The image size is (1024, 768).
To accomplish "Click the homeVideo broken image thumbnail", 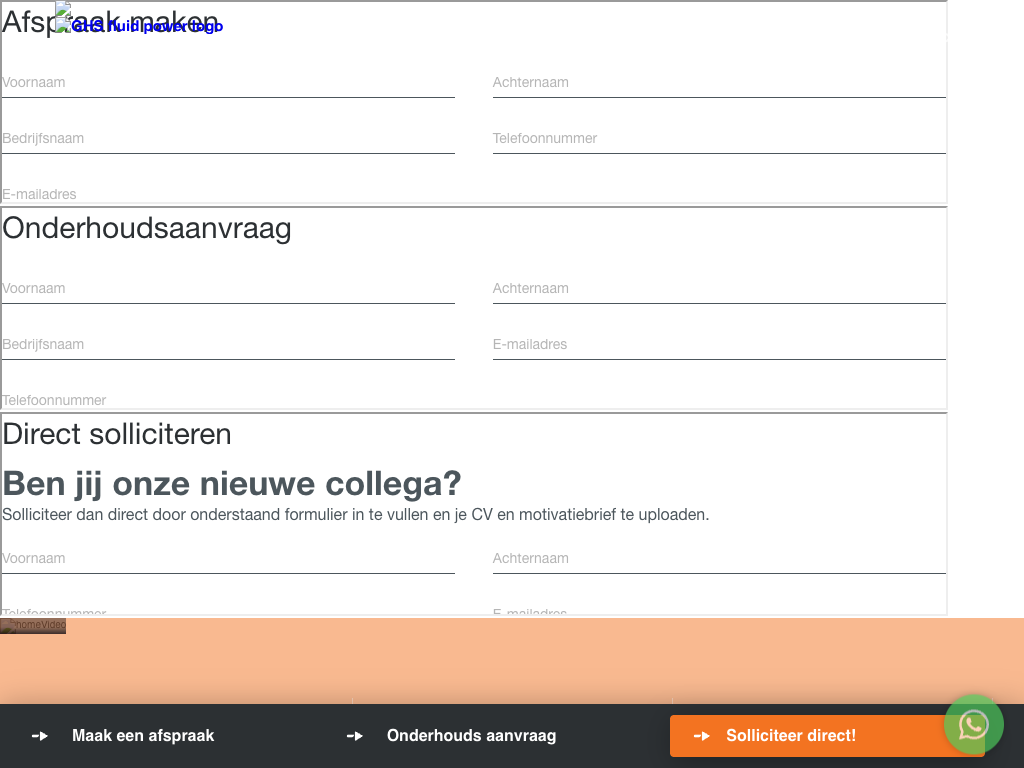I will click(33, 626).
